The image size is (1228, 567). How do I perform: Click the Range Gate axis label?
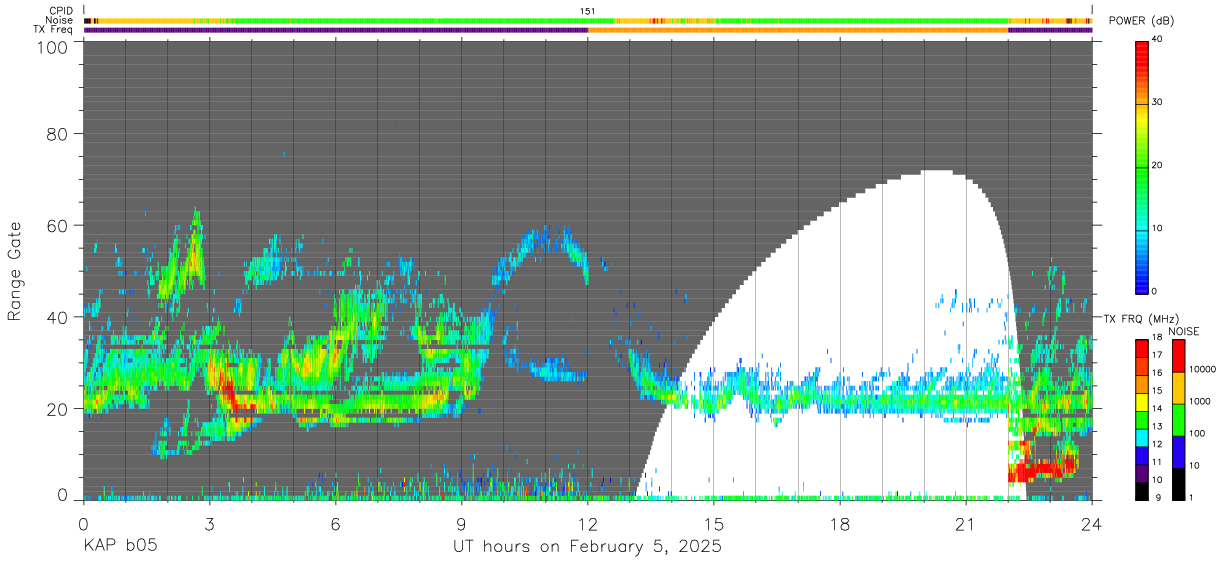(15, 271)
